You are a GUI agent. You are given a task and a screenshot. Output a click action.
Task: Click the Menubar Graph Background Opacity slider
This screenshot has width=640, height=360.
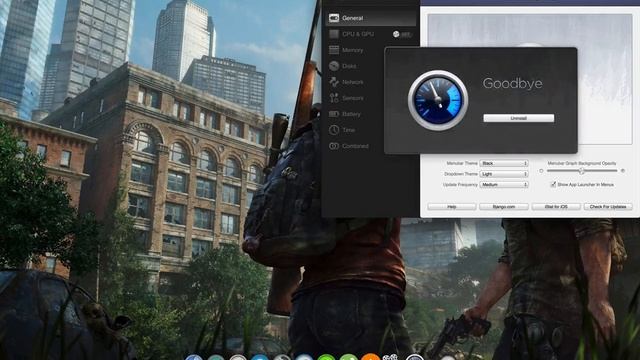tap(582, 171)
